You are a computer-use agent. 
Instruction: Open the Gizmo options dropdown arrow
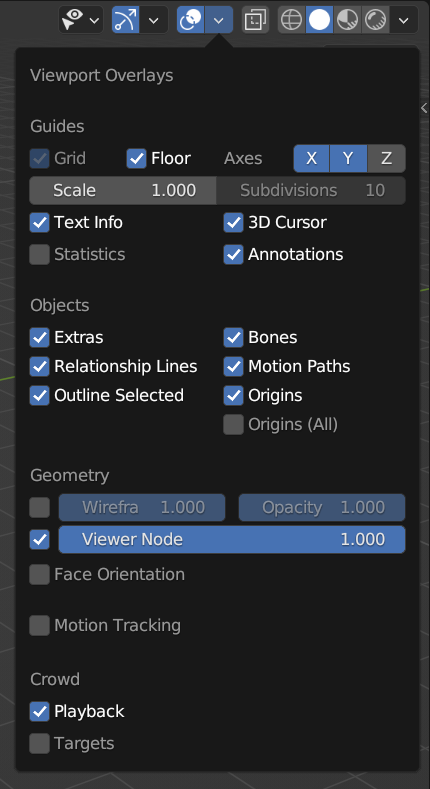coord(154,21)
